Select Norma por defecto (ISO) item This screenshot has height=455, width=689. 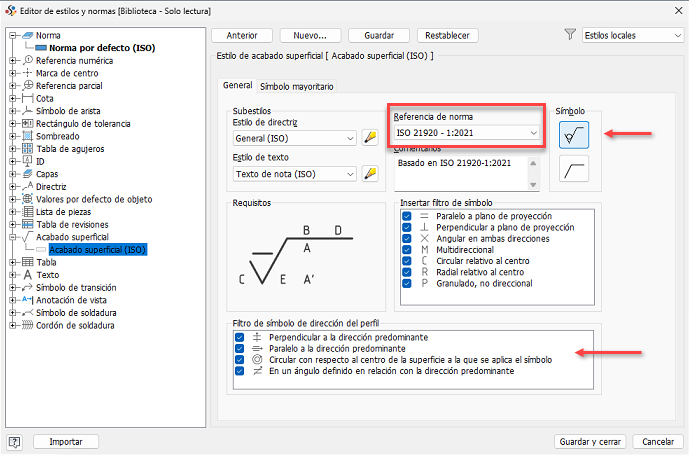pos(102,48)
